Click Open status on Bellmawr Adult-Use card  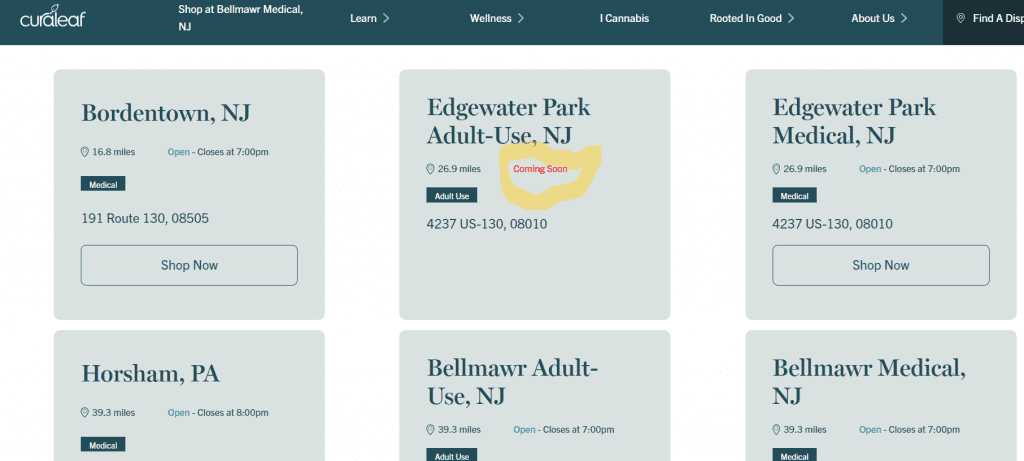524,430
